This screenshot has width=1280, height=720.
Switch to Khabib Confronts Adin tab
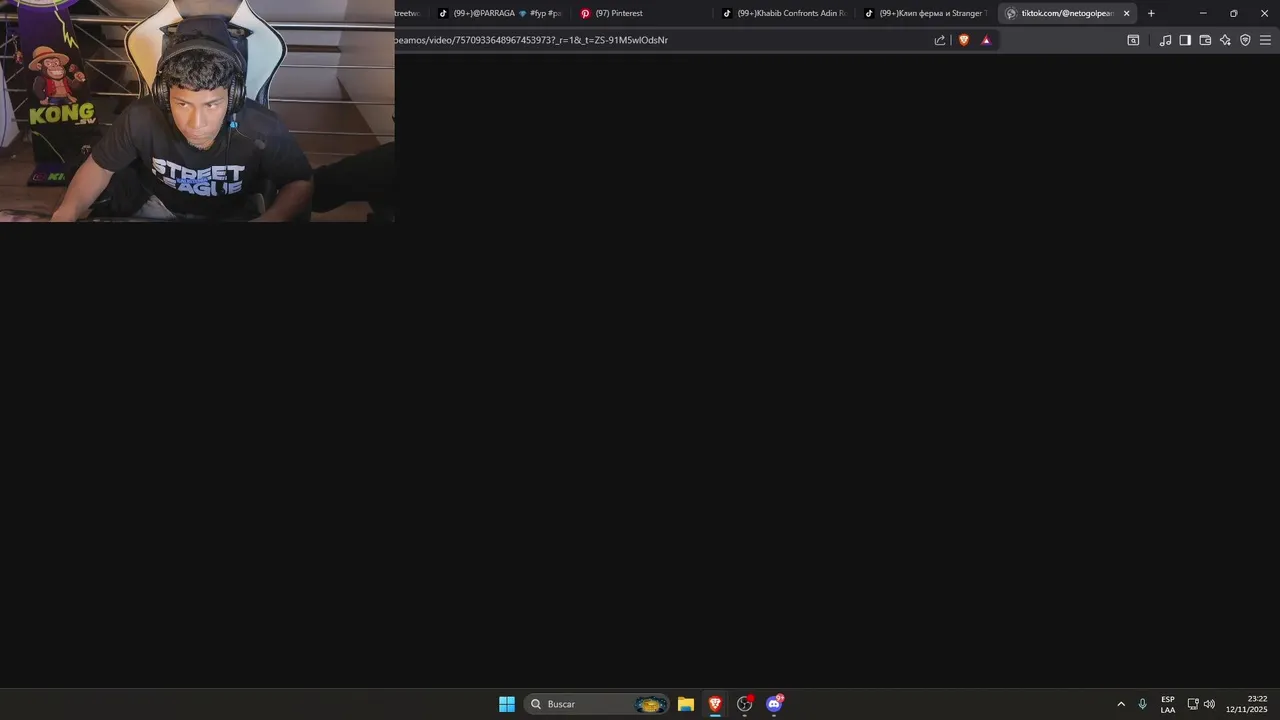pyautogui.click(x=785, y=13)
